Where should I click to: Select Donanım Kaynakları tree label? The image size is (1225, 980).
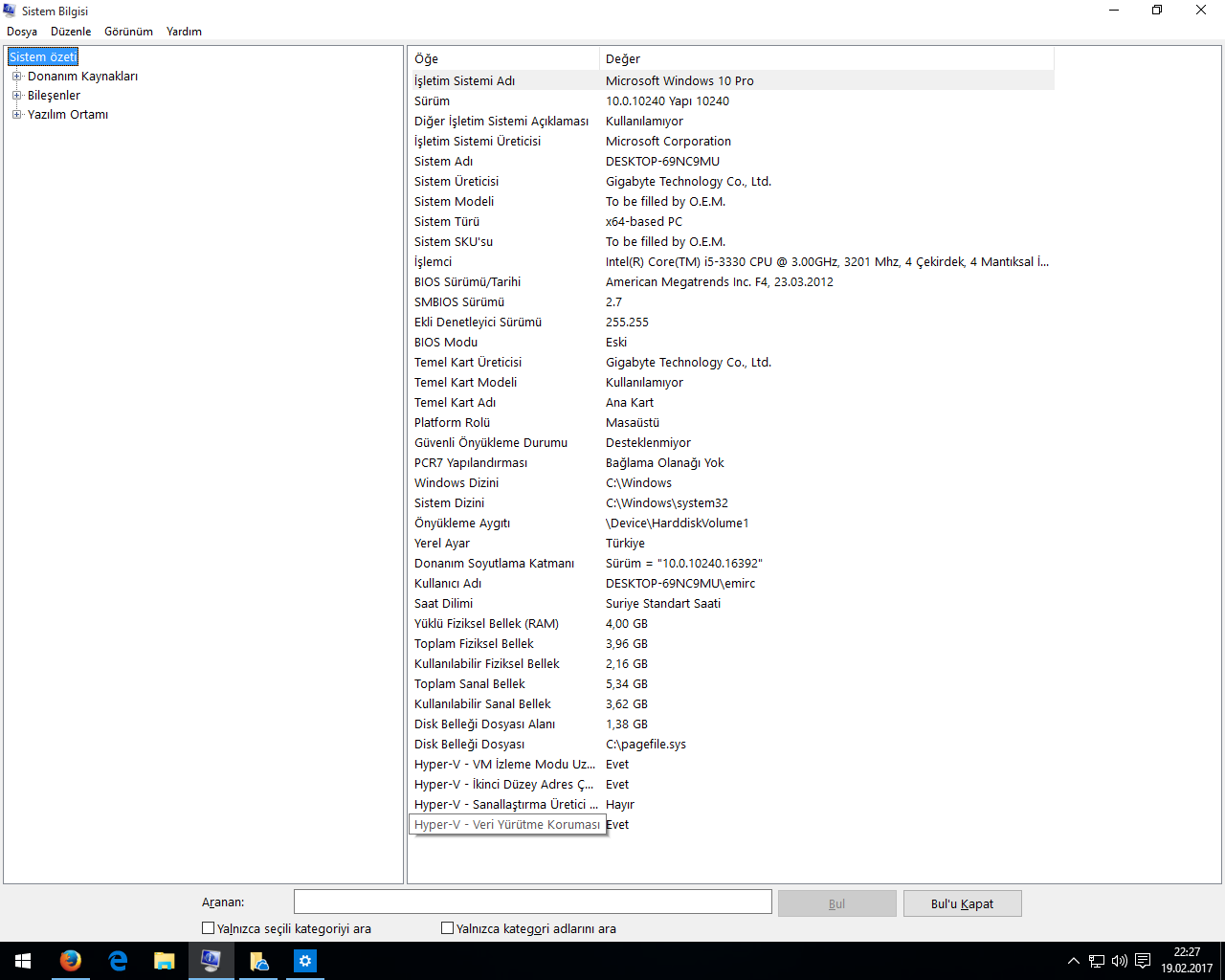pos(82,77)
